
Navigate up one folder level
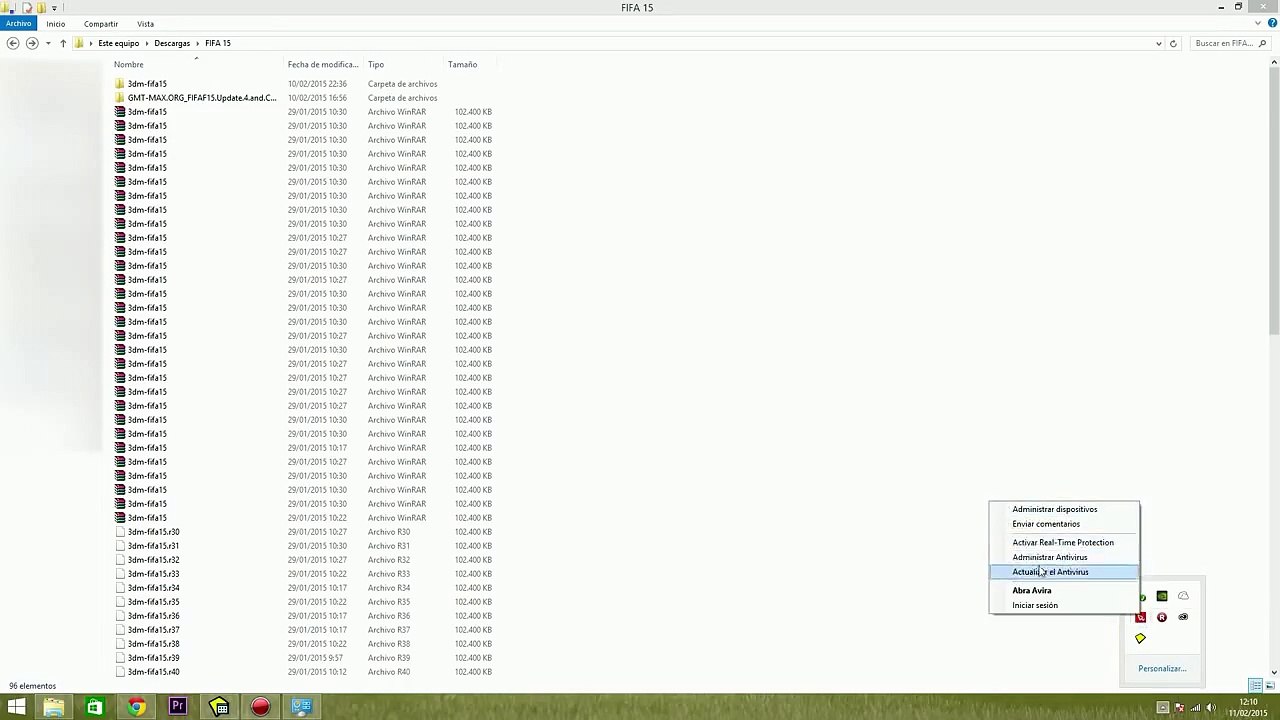[x=63, y=43]
